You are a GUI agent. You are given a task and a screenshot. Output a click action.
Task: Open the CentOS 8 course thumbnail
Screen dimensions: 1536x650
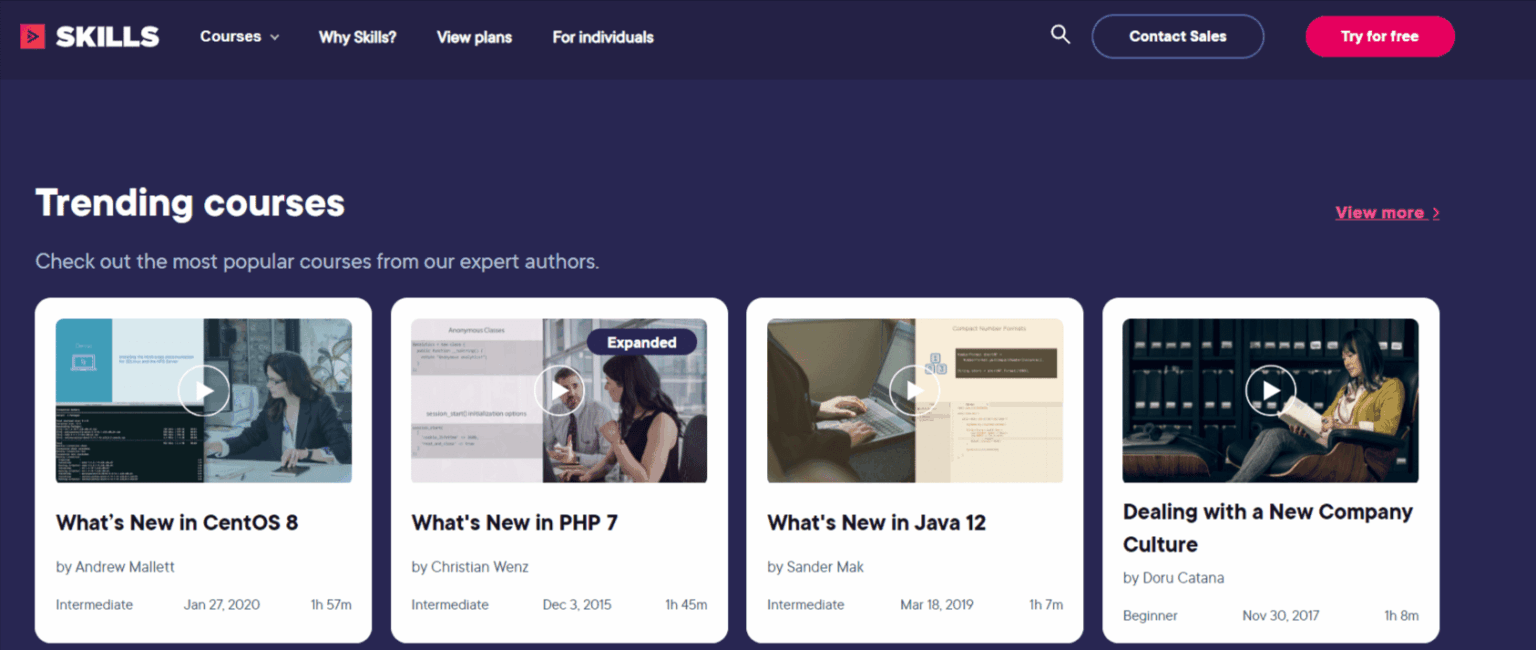click(x=204, y=400)
